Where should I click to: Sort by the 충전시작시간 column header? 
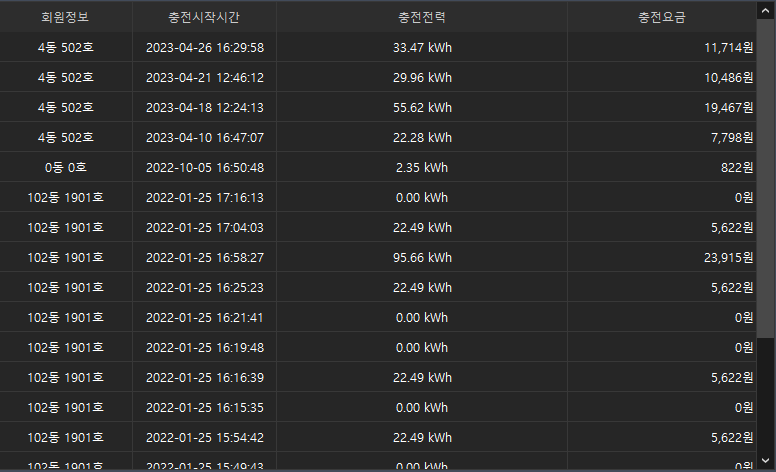click(204, 18)
